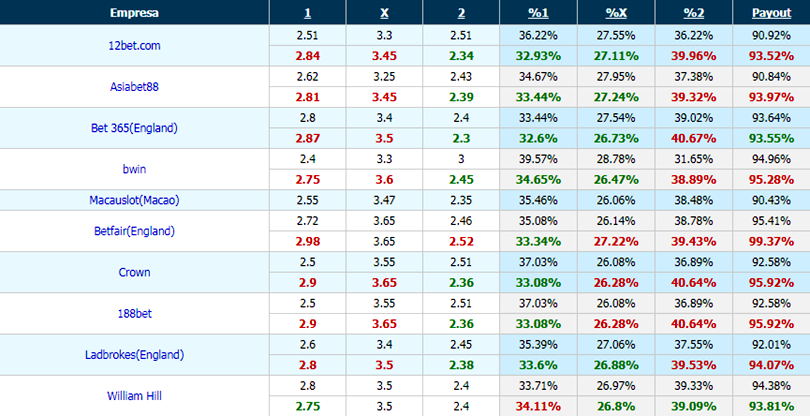
Task: Select the 34.11% cell for William Hill
Action: tap(538, 406)
